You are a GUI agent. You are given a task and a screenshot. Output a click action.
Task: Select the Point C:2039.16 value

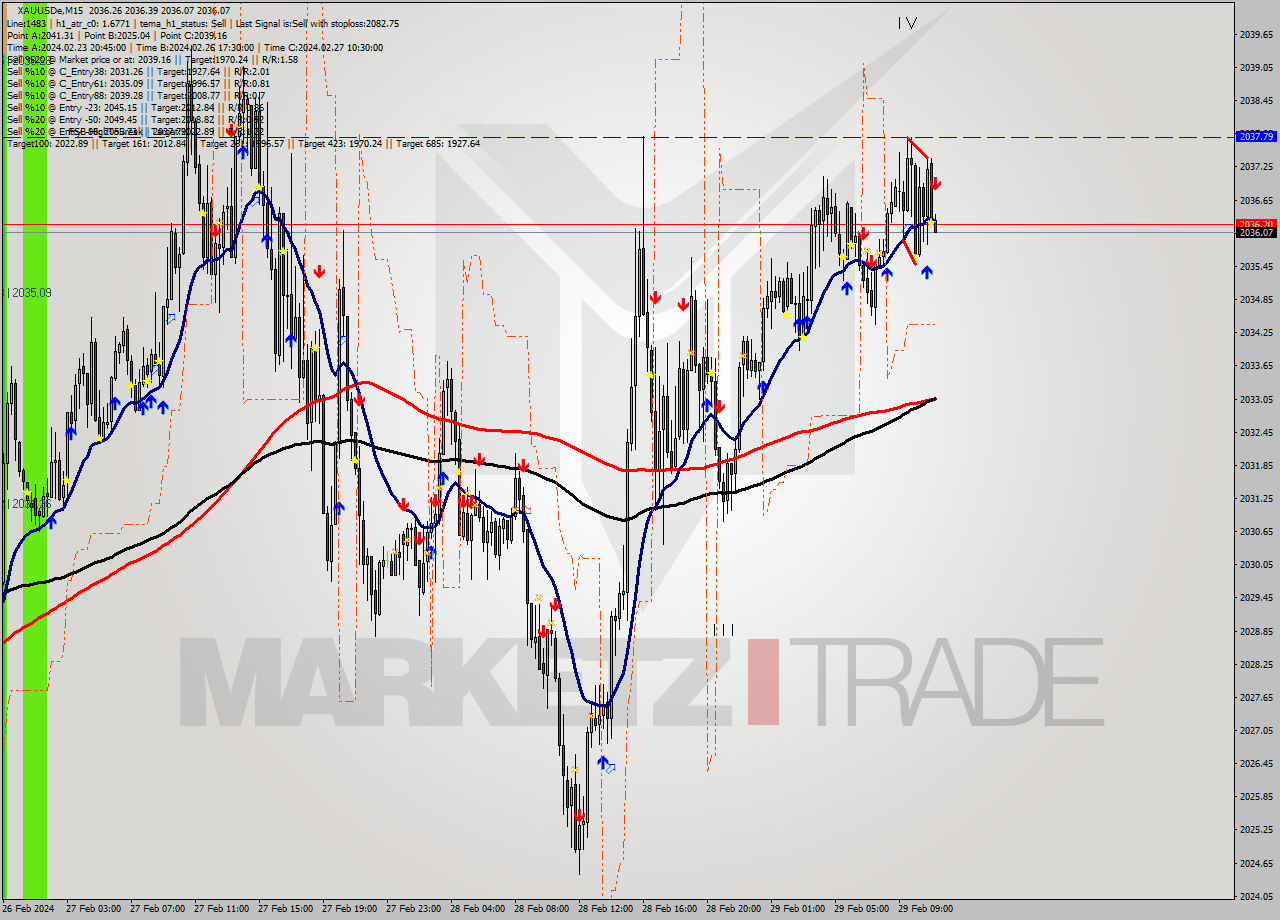point(194,35)
